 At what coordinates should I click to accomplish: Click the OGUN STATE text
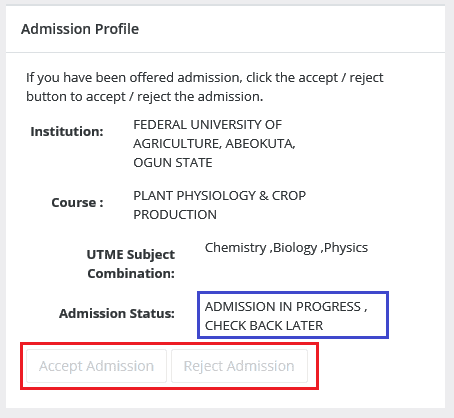pos(173,163)
